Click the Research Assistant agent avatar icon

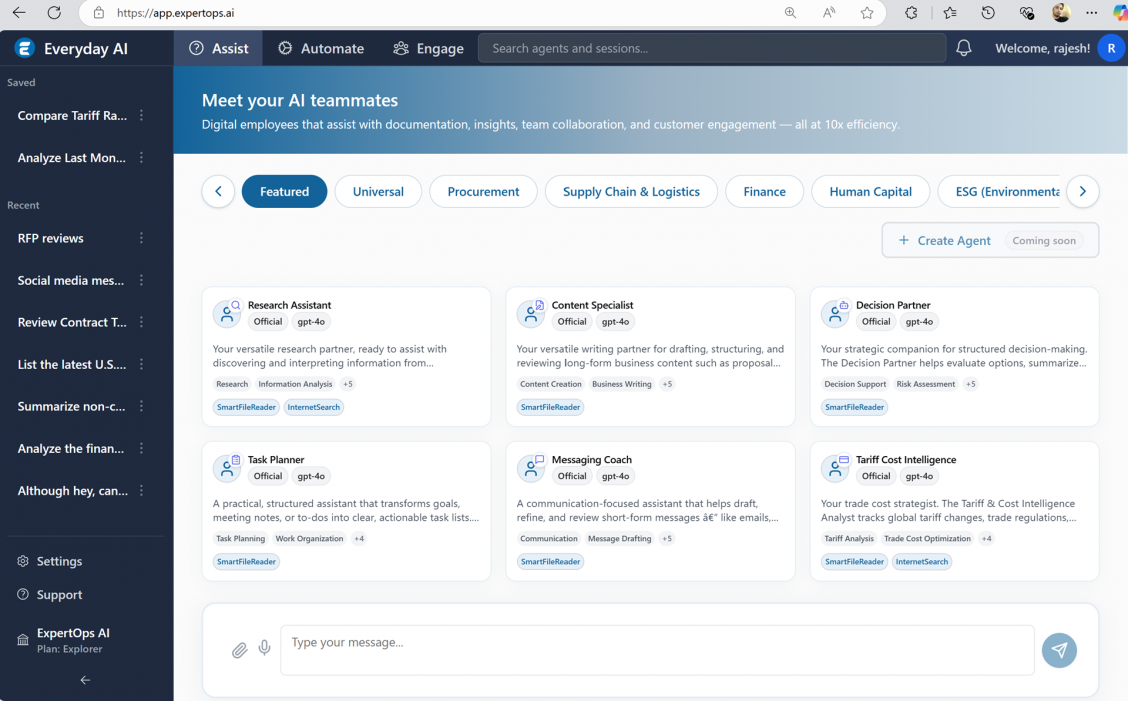227,313
